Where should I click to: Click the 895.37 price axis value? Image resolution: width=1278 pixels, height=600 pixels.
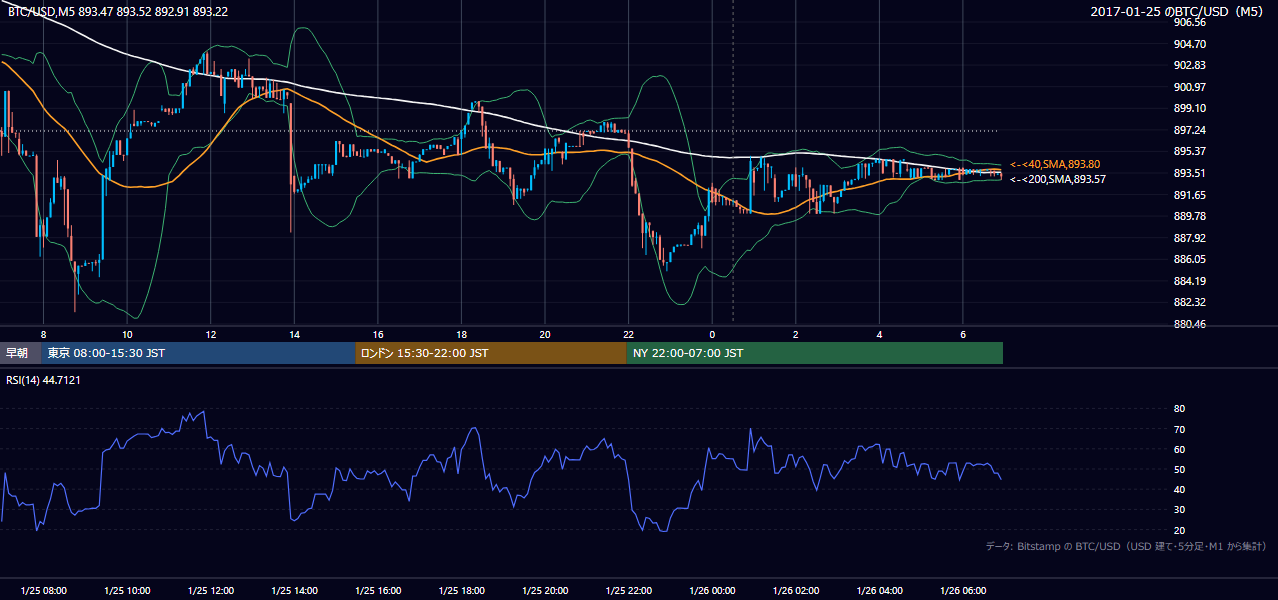(1189, 151)
